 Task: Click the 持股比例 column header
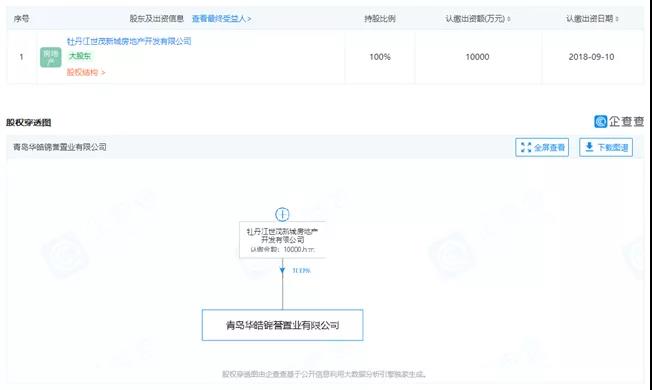(x=380, y=19)
